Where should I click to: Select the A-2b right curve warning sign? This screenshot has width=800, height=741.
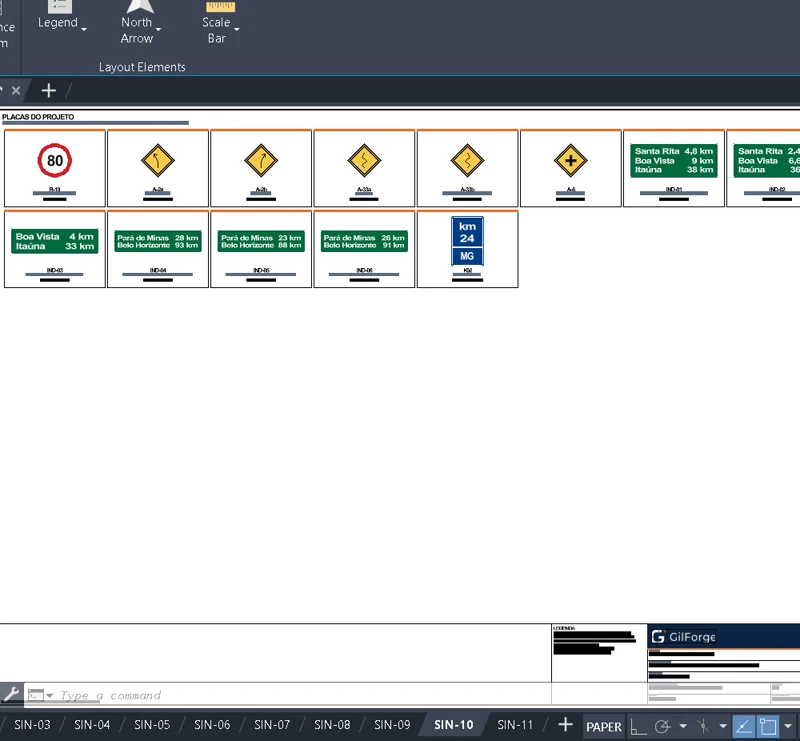click(261, 160)
